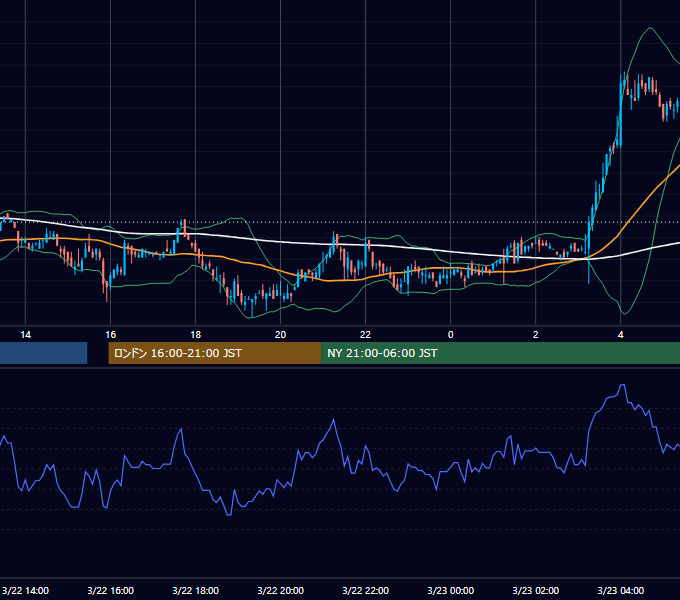This screenshot has width=680, height=600.
Task: Click the 3/22 14:00 date label
Action: coord(26,590)
